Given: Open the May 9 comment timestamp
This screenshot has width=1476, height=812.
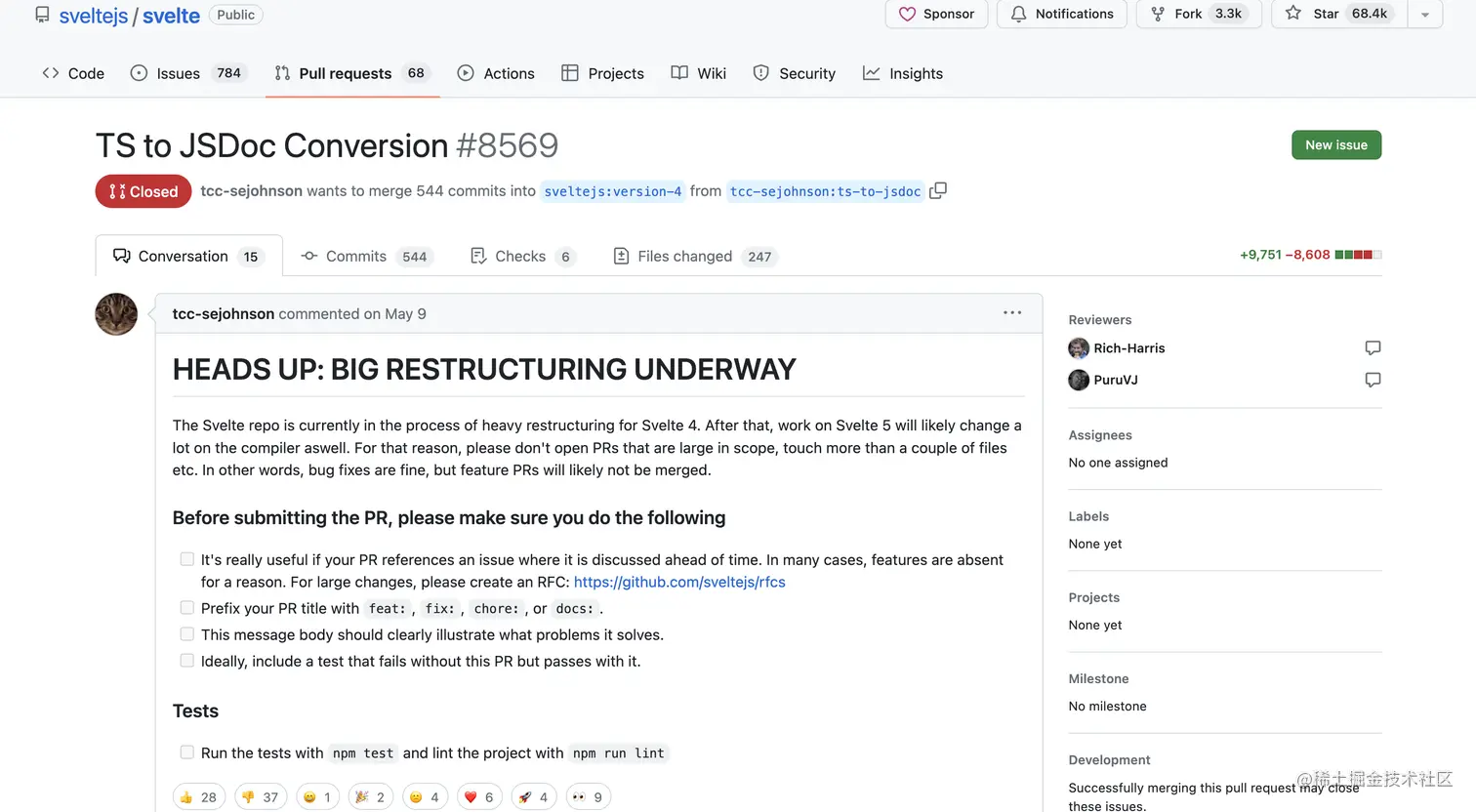Looking at the screenshot, I should [x=405, y=313].
